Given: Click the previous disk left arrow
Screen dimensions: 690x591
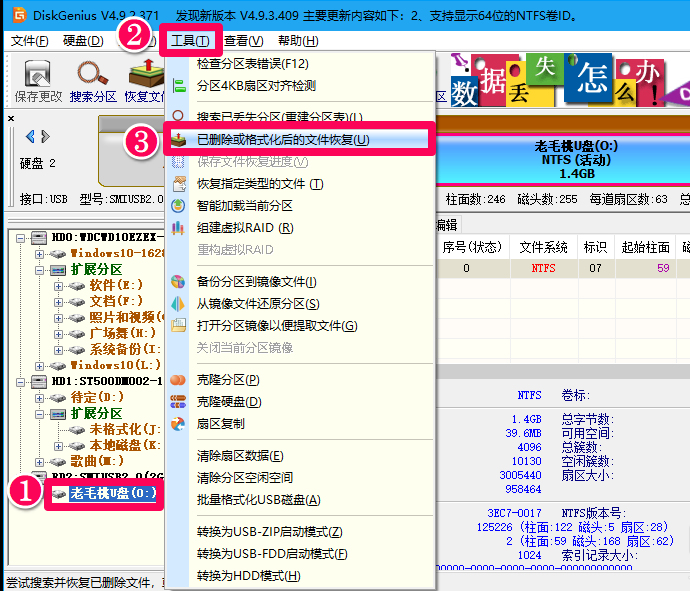Looking at the screenshot, I should (x=30, y=136).
